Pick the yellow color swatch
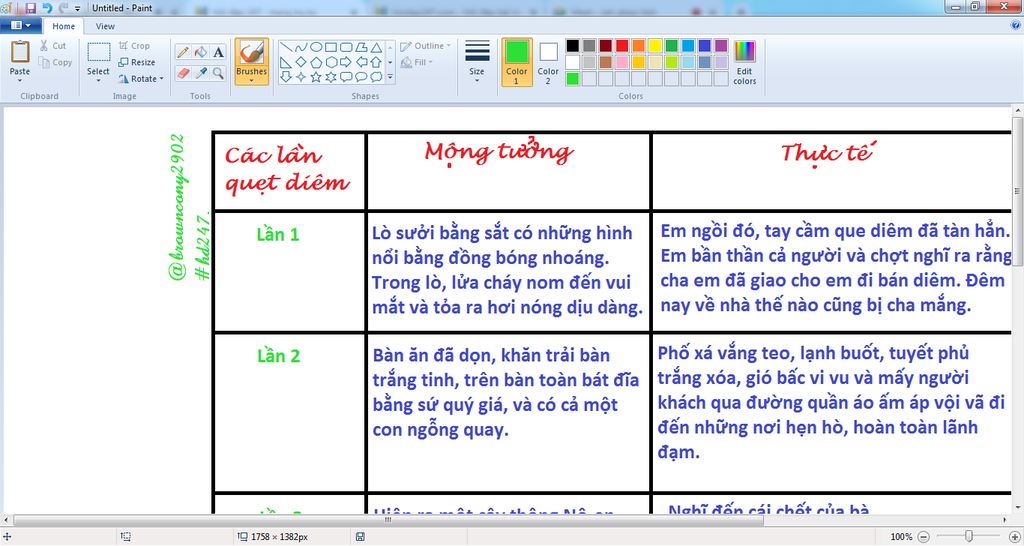This screenshot has width=1024, height=546. tap(655, 46)
